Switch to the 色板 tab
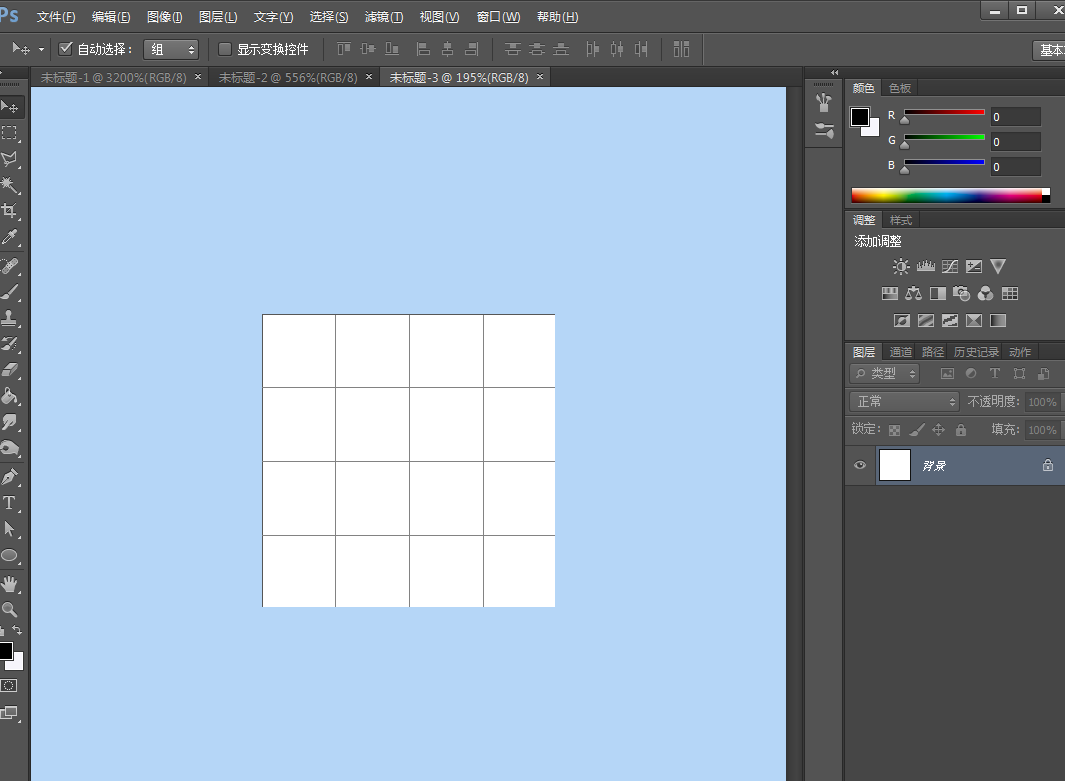 point(900,88)
